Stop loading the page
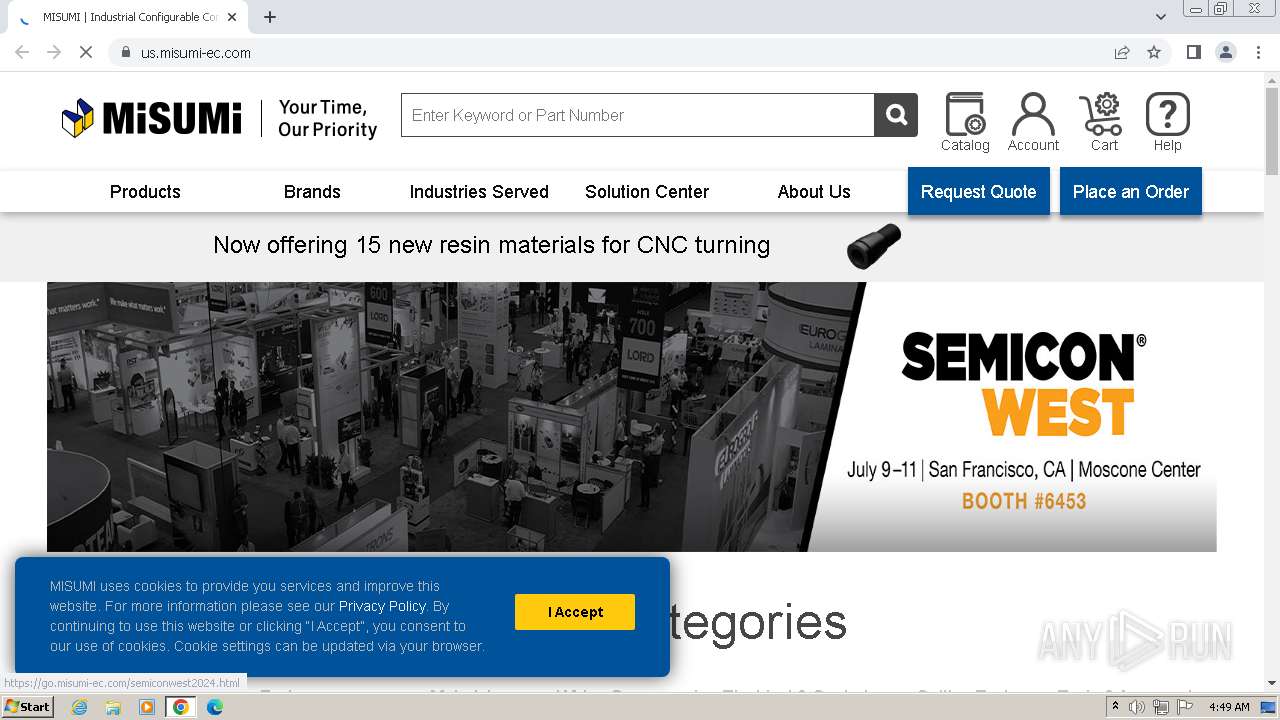Viewport: 1280px width, 720px height. click(86, 52)
